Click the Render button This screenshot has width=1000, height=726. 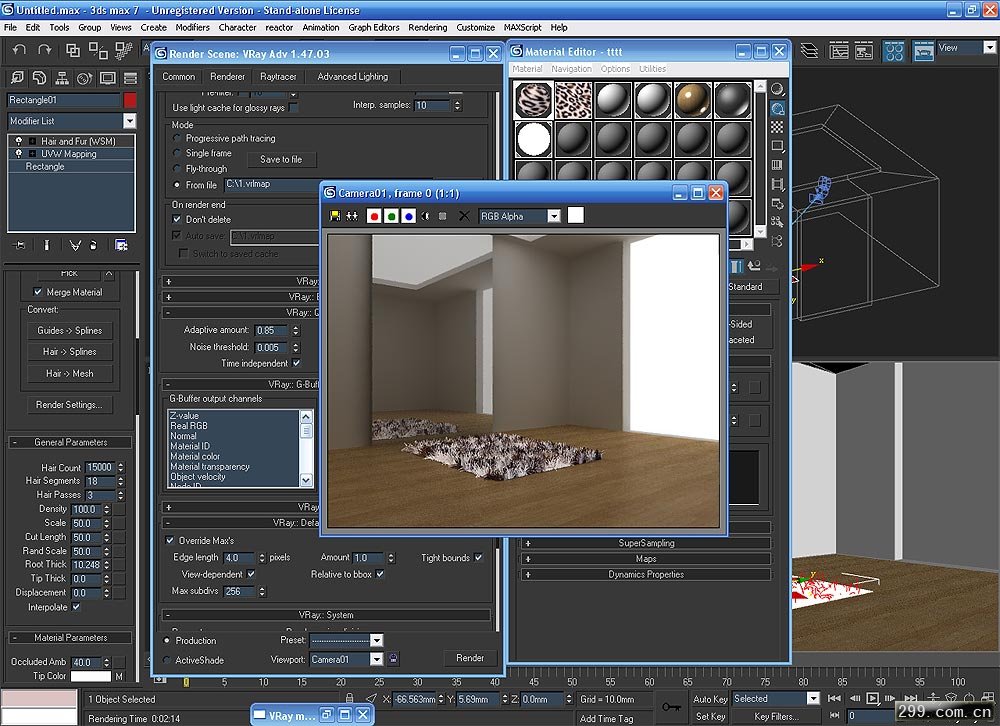coord(470,658)
